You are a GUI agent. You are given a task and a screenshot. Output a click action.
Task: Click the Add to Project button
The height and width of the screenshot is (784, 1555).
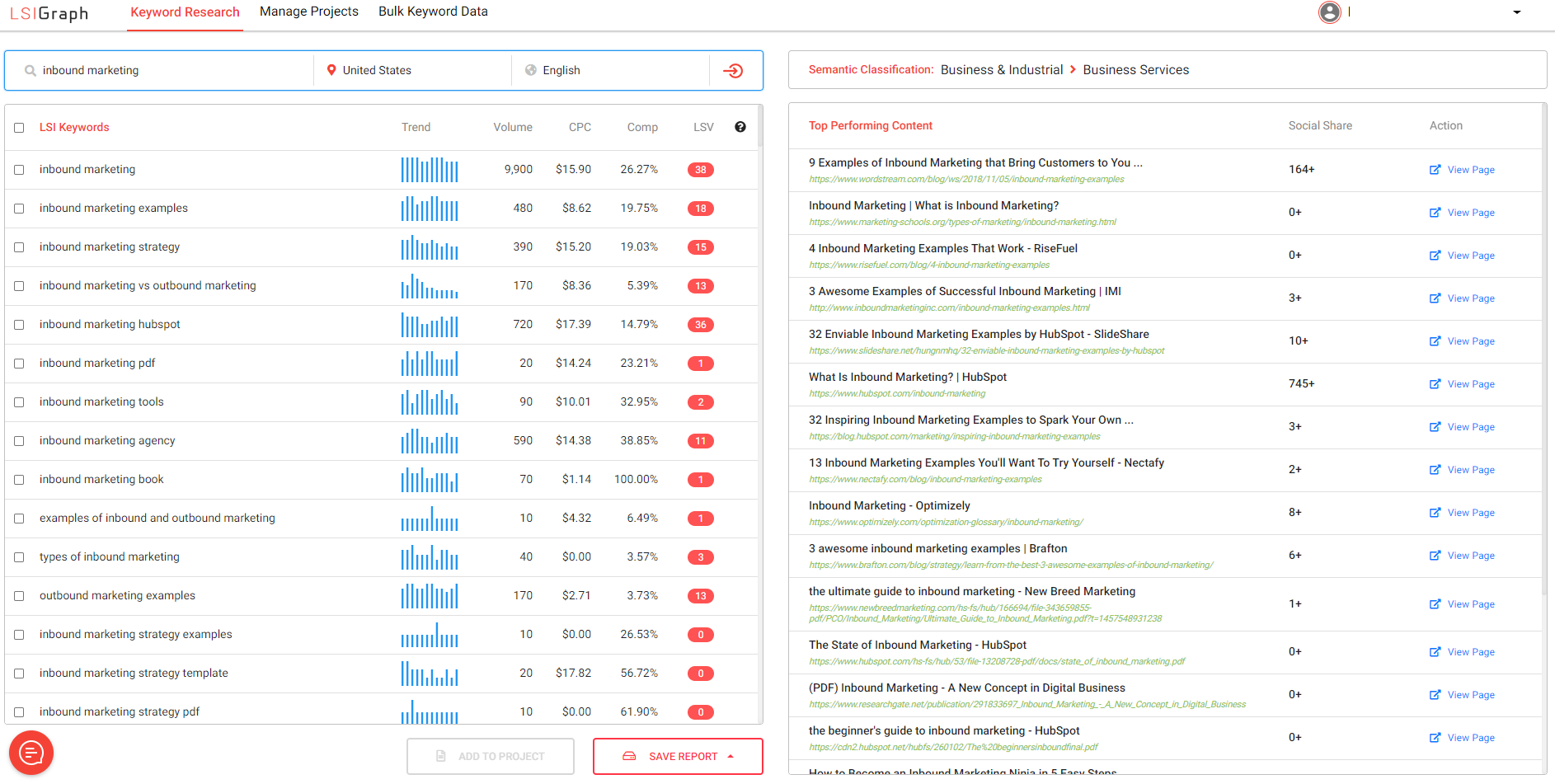click(491, 756)
